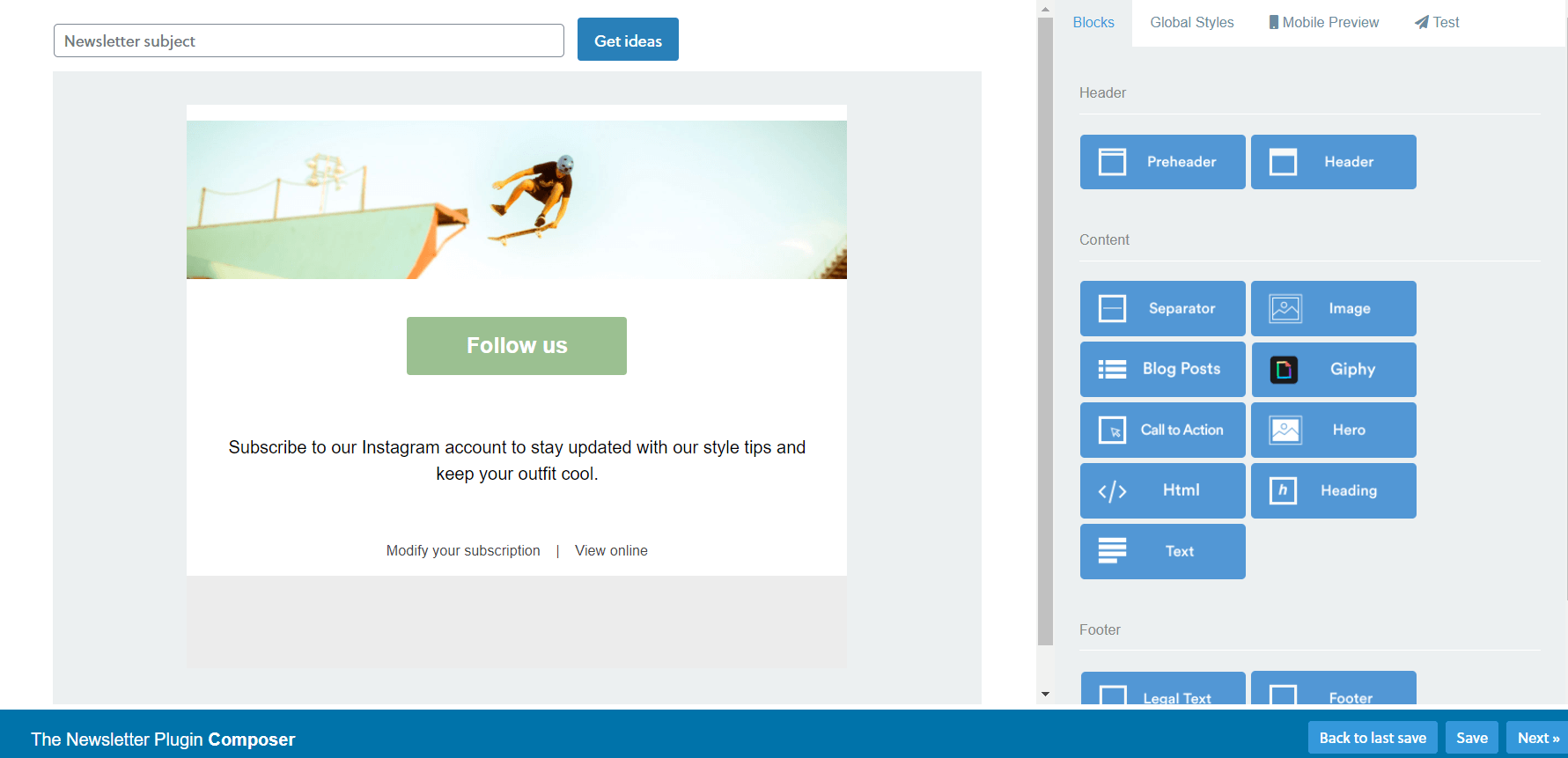This screenshot has height=758, width=1568.
Task: Insert a Separator block
Action: pos(1162,308)
